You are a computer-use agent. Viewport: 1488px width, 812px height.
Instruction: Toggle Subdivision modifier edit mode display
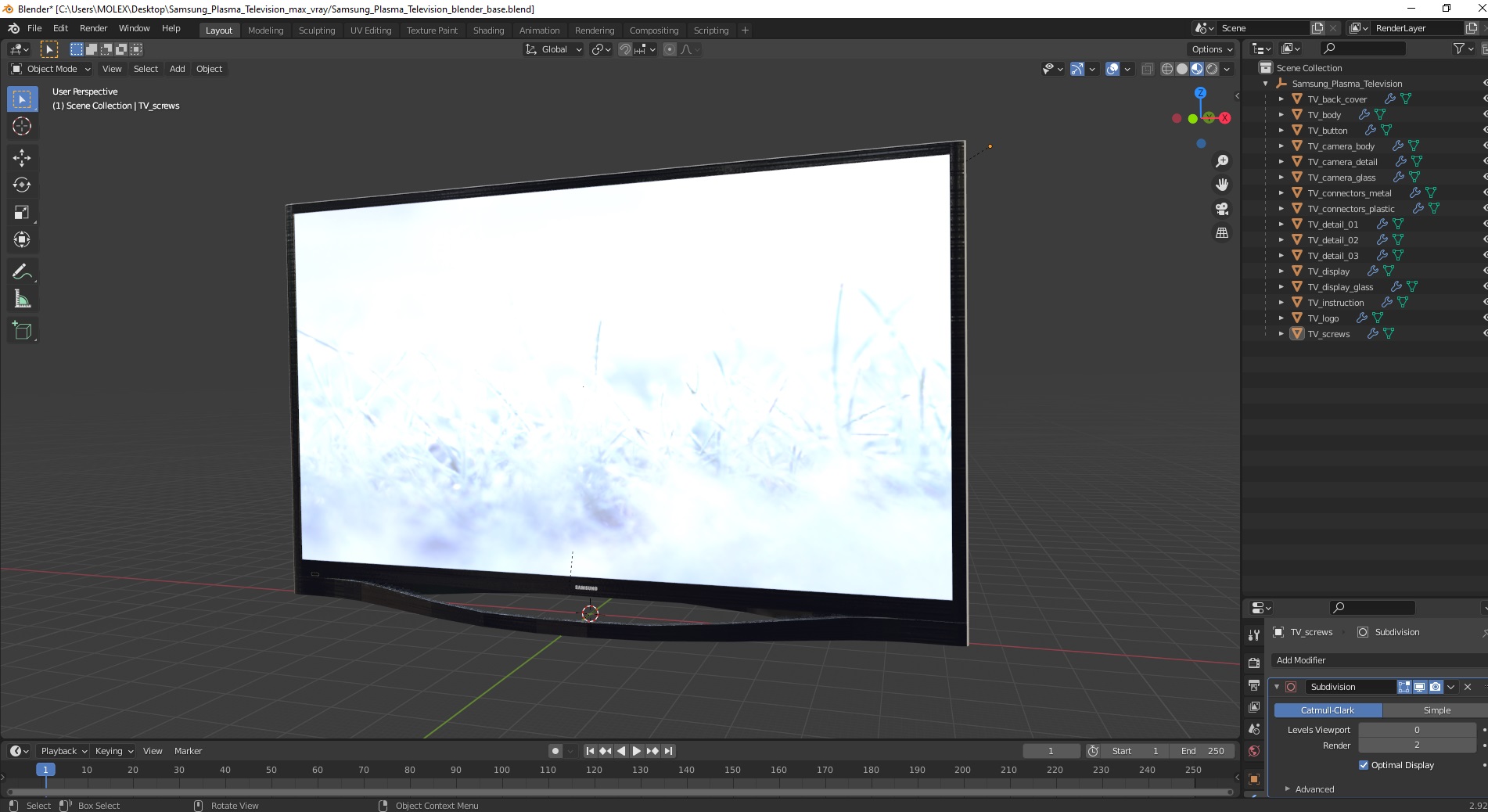click(1404, 687)
